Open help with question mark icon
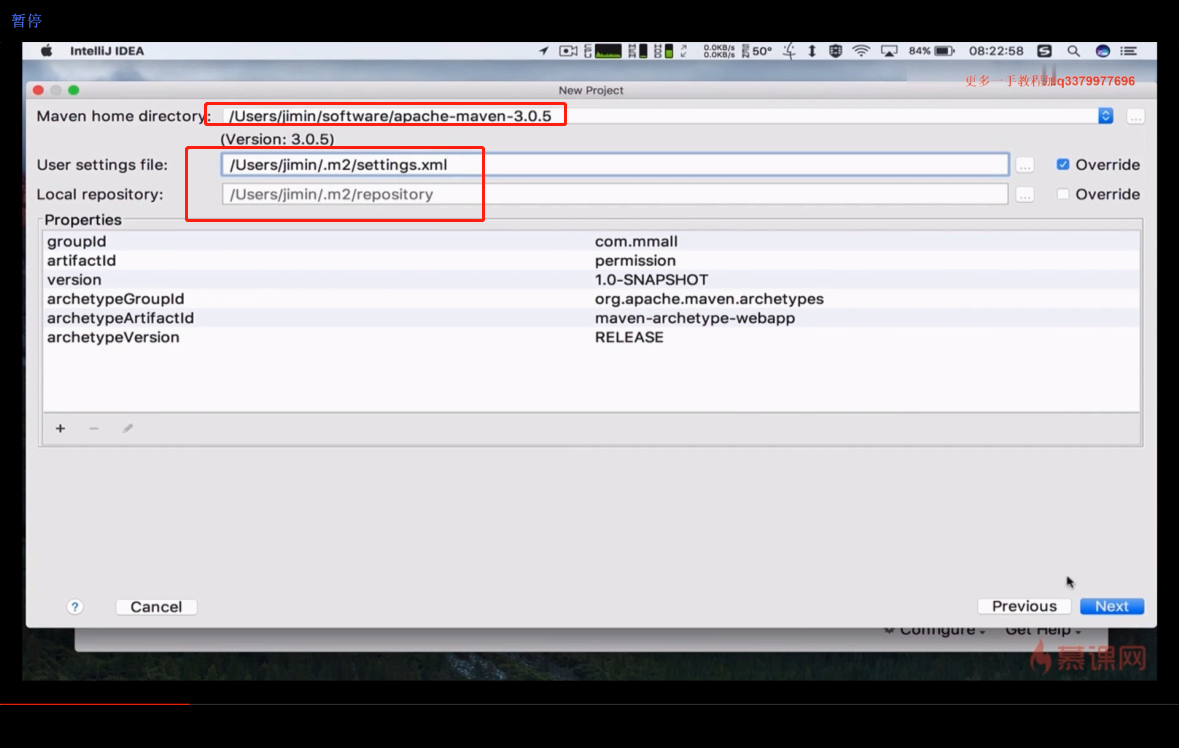 click(74, 607)
